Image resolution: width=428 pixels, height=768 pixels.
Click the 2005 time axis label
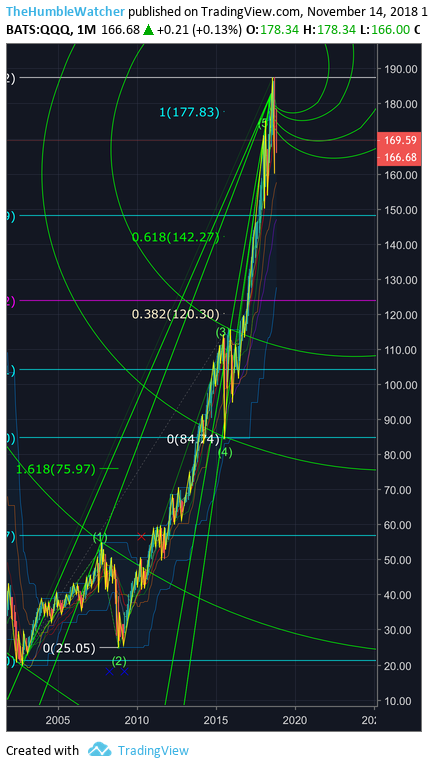tap(58, 720)
